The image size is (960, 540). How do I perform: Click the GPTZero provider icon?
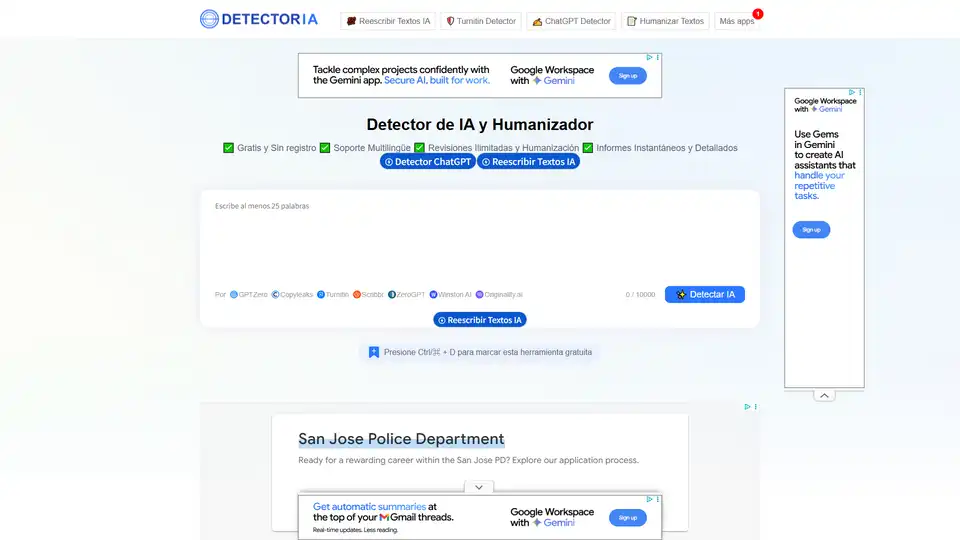tap(233, 294)
